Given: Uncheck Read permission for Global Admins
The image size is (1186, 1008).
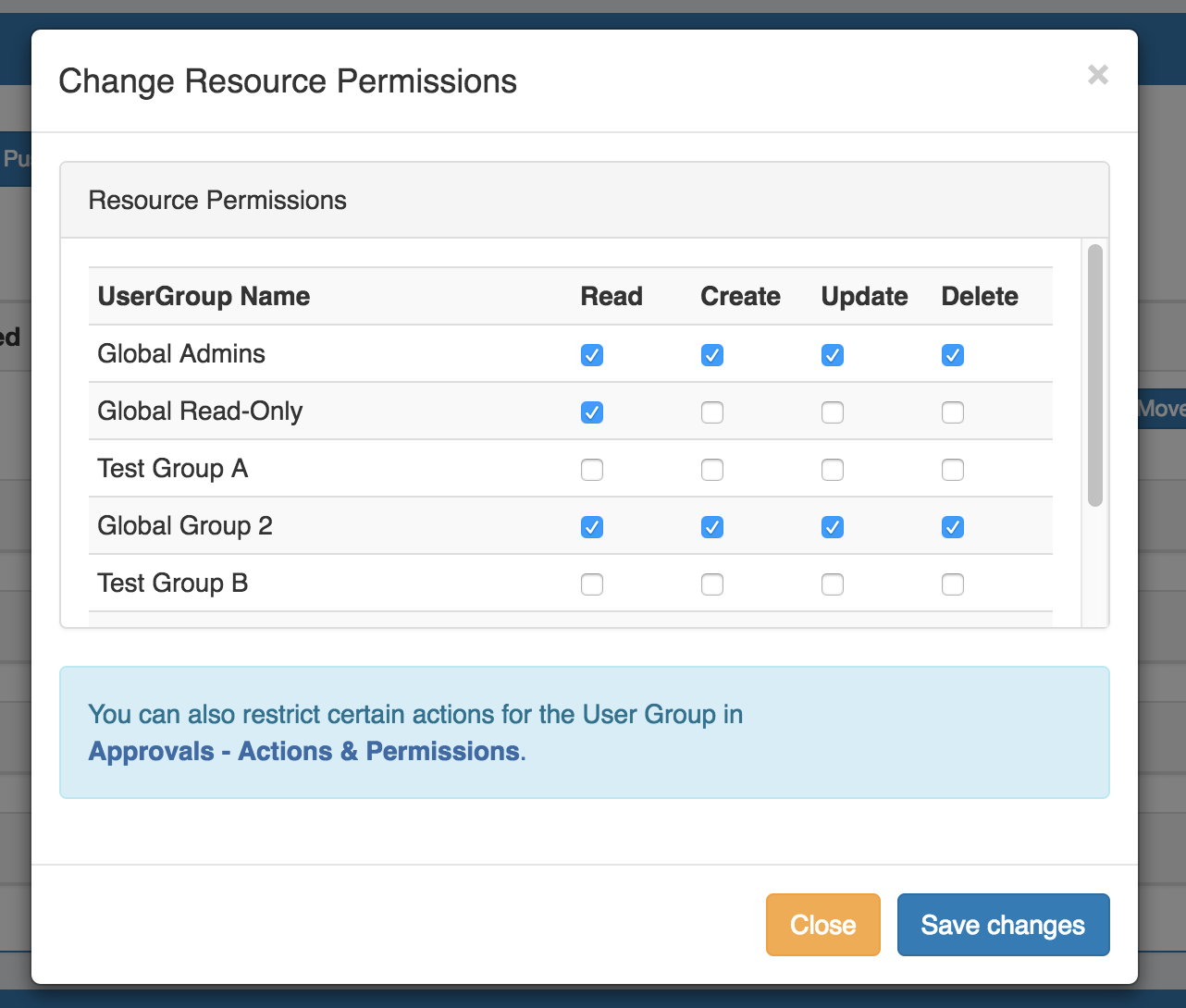Looking at the screenshot, I should [592, 355].
